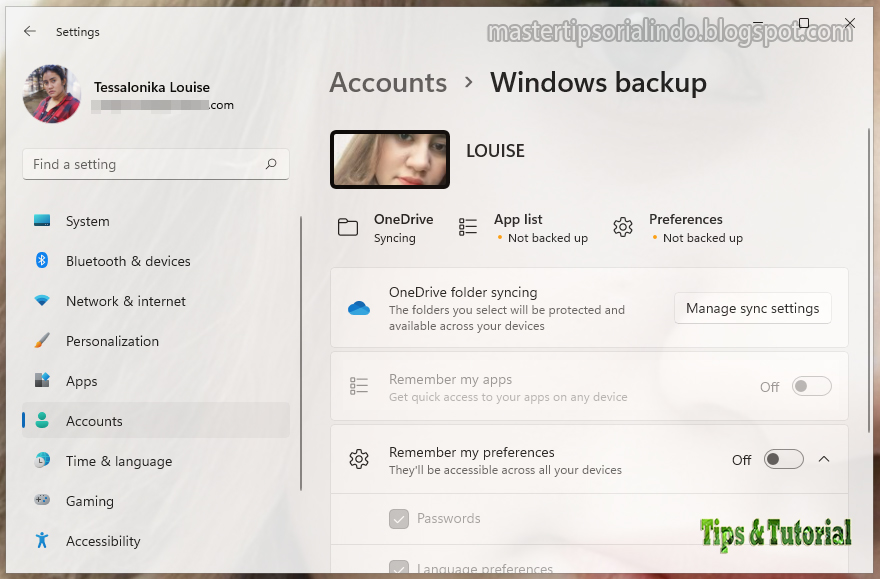The width and height of the screenshot is (880, 579).
Task: Click the user profile photo in sidebar
Action: click(x=52, y=94)
